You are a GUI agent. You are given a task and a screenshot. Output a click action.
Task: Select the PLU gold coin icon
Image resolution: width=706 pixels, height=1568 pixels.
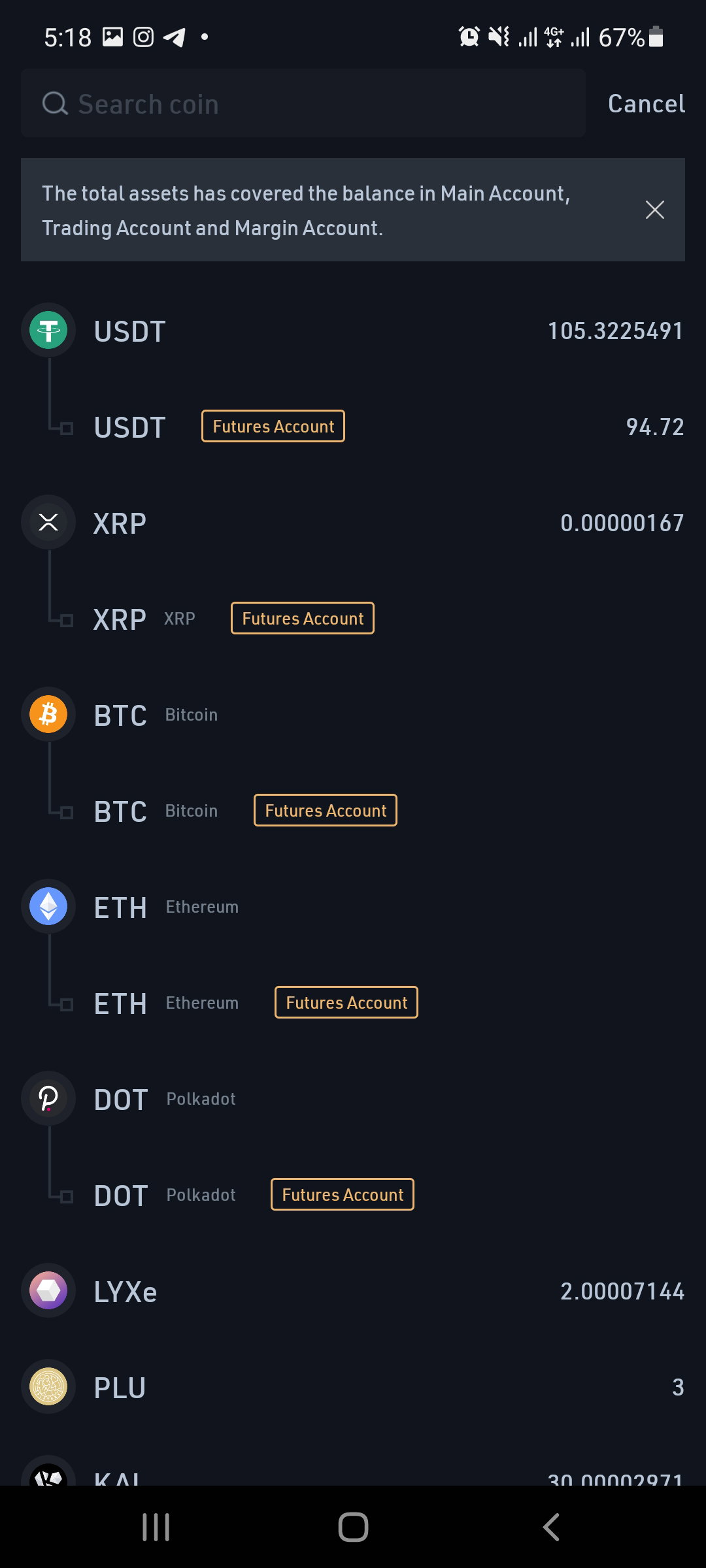[48, 1386]
